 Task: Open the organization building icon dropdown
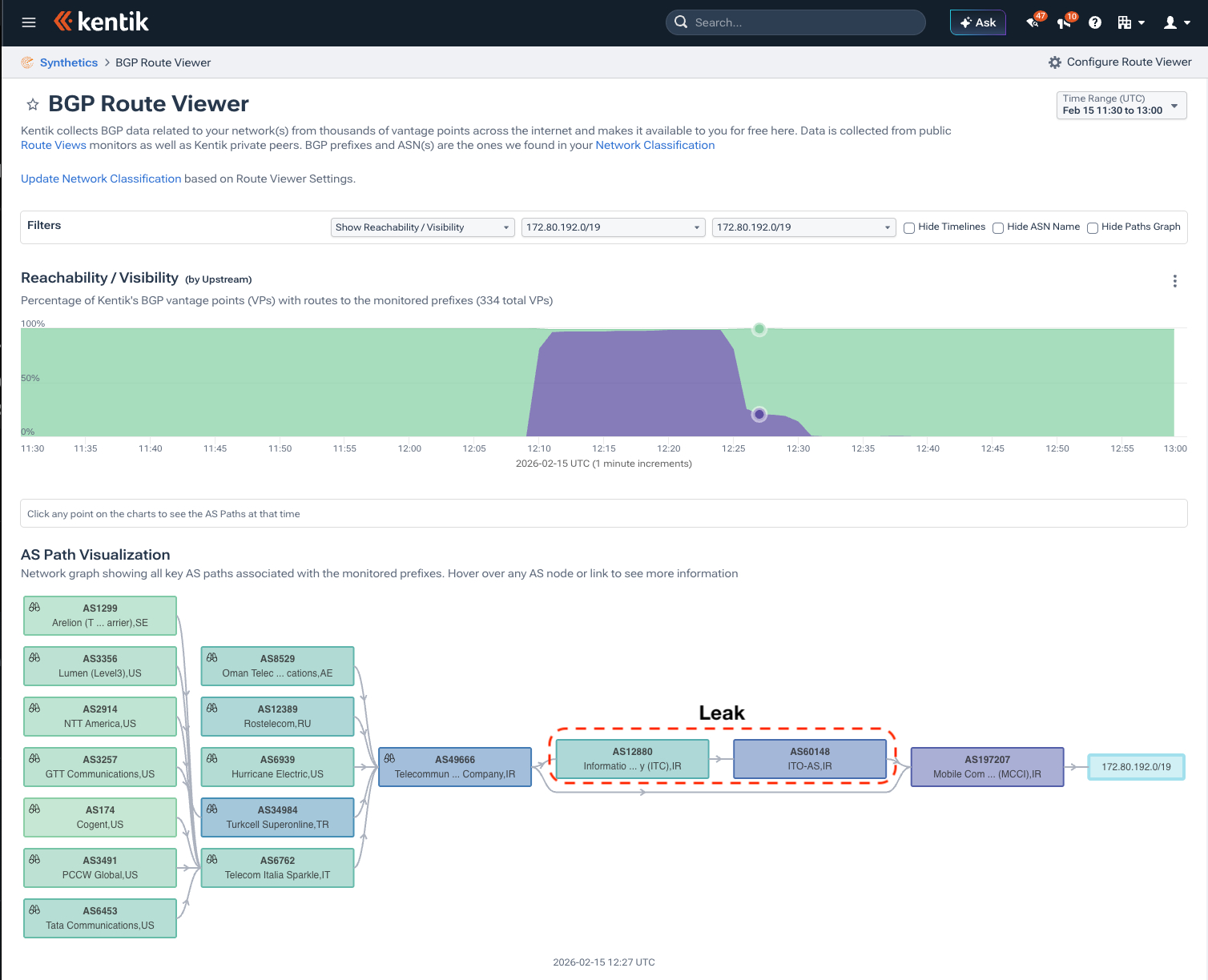(1129, 22)
